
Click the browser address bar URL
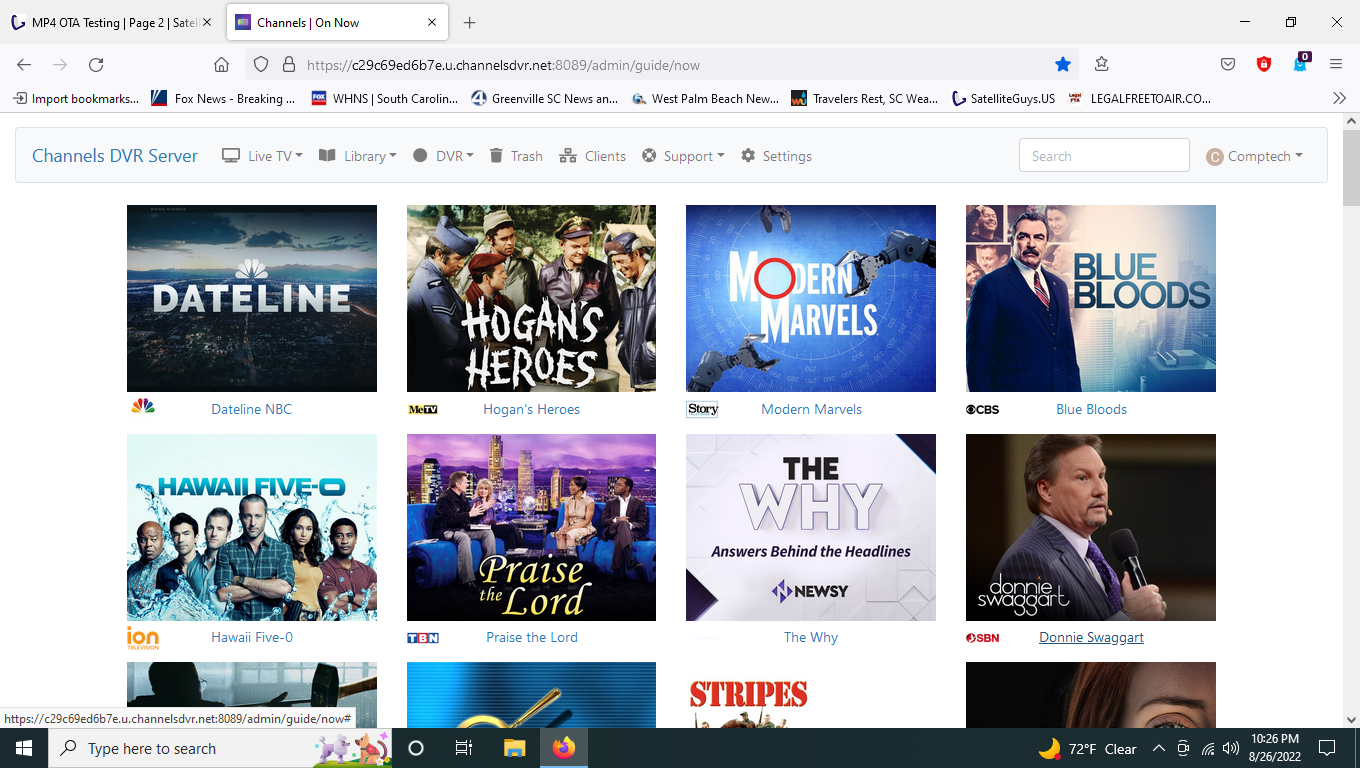coord(503,65)
